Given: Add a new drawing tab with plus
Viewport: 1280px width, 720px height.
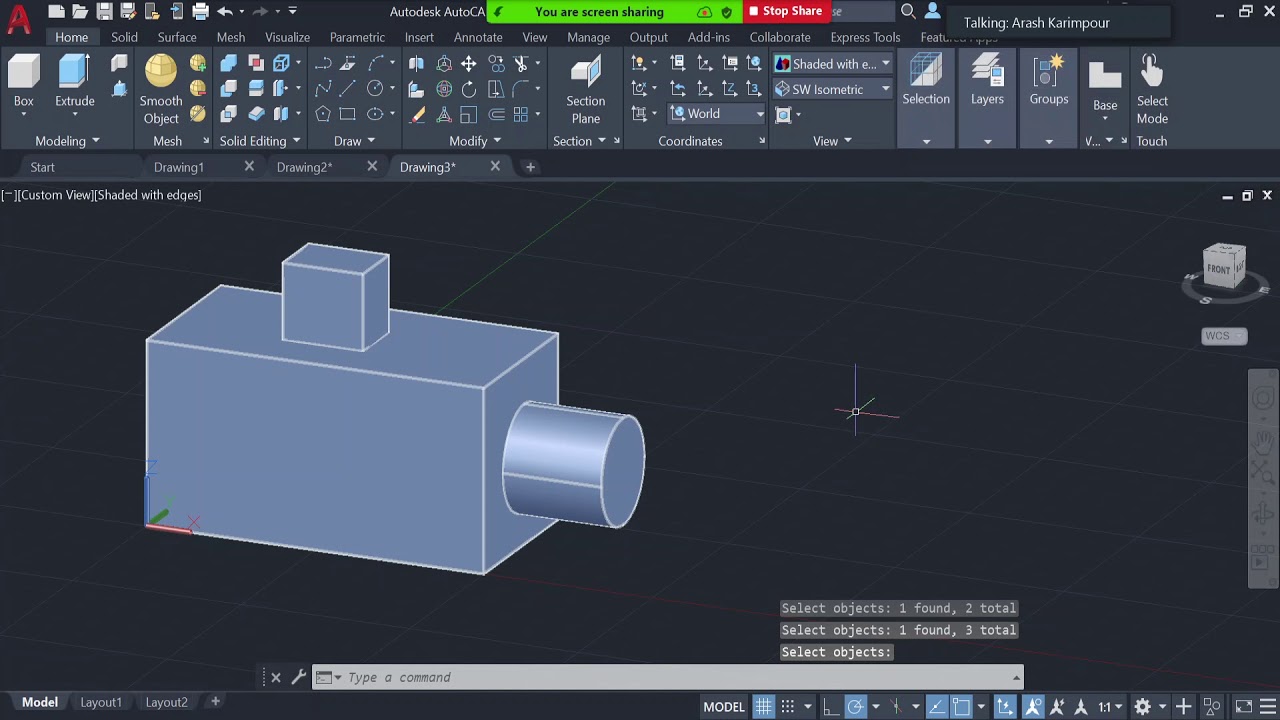Looking at the screenshot, I should (530, 167).
